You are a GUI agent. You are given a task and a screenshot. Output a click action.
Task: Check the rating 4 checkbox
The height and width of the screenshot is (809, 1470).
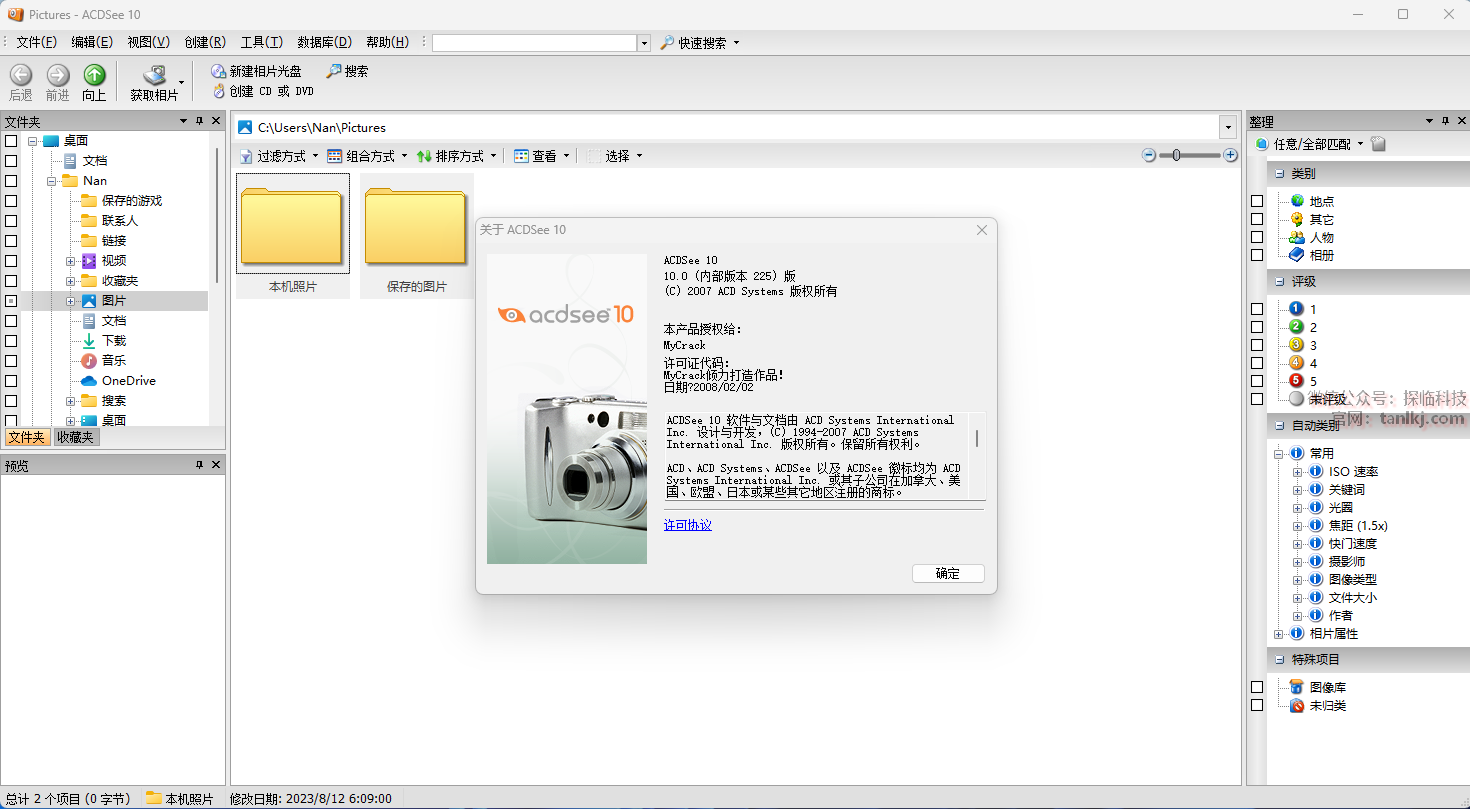point(1257,363)
